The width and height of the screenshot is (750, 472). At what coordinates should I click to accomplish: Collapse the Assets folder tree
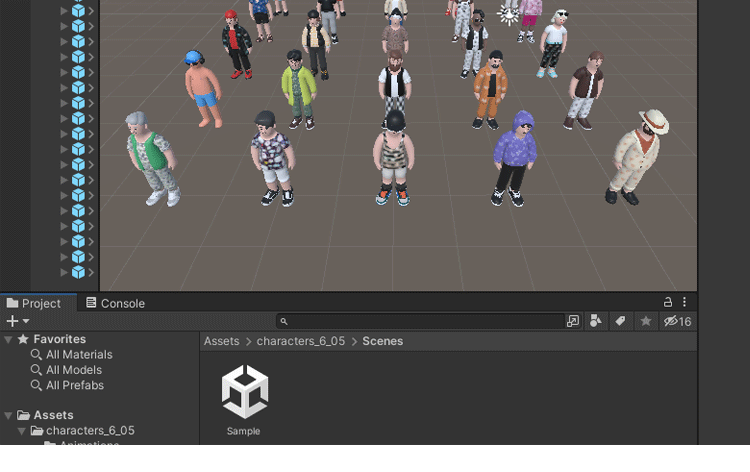click(x=8, y=416)
